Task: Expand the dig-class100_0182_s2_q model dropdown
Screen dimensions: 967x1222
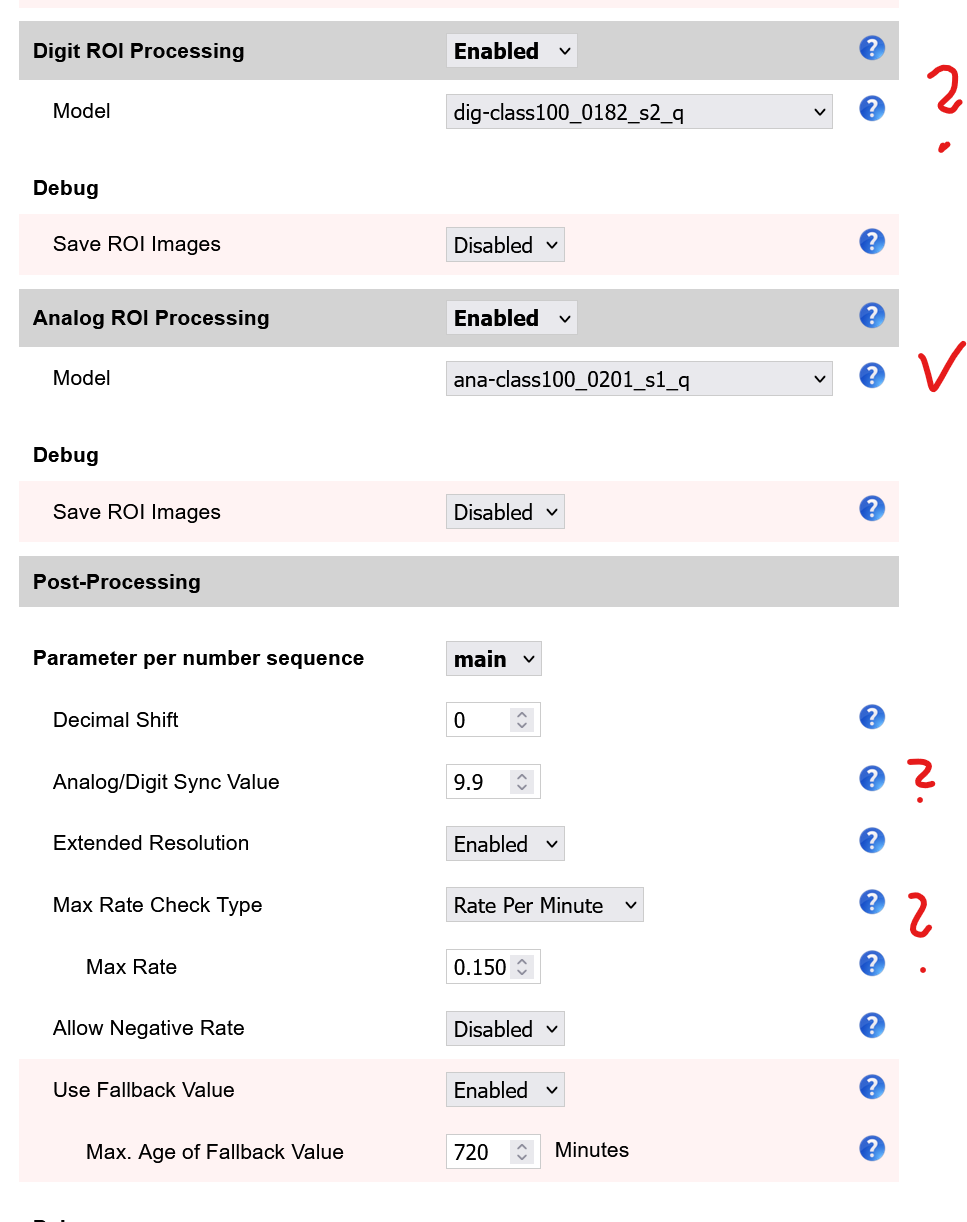Action: 638,112
